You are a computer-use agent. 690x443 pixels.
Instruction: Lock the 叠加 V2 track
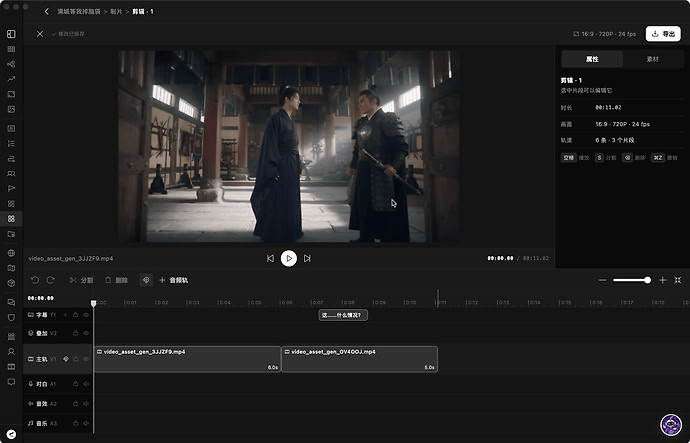click(x=76, y=333)
